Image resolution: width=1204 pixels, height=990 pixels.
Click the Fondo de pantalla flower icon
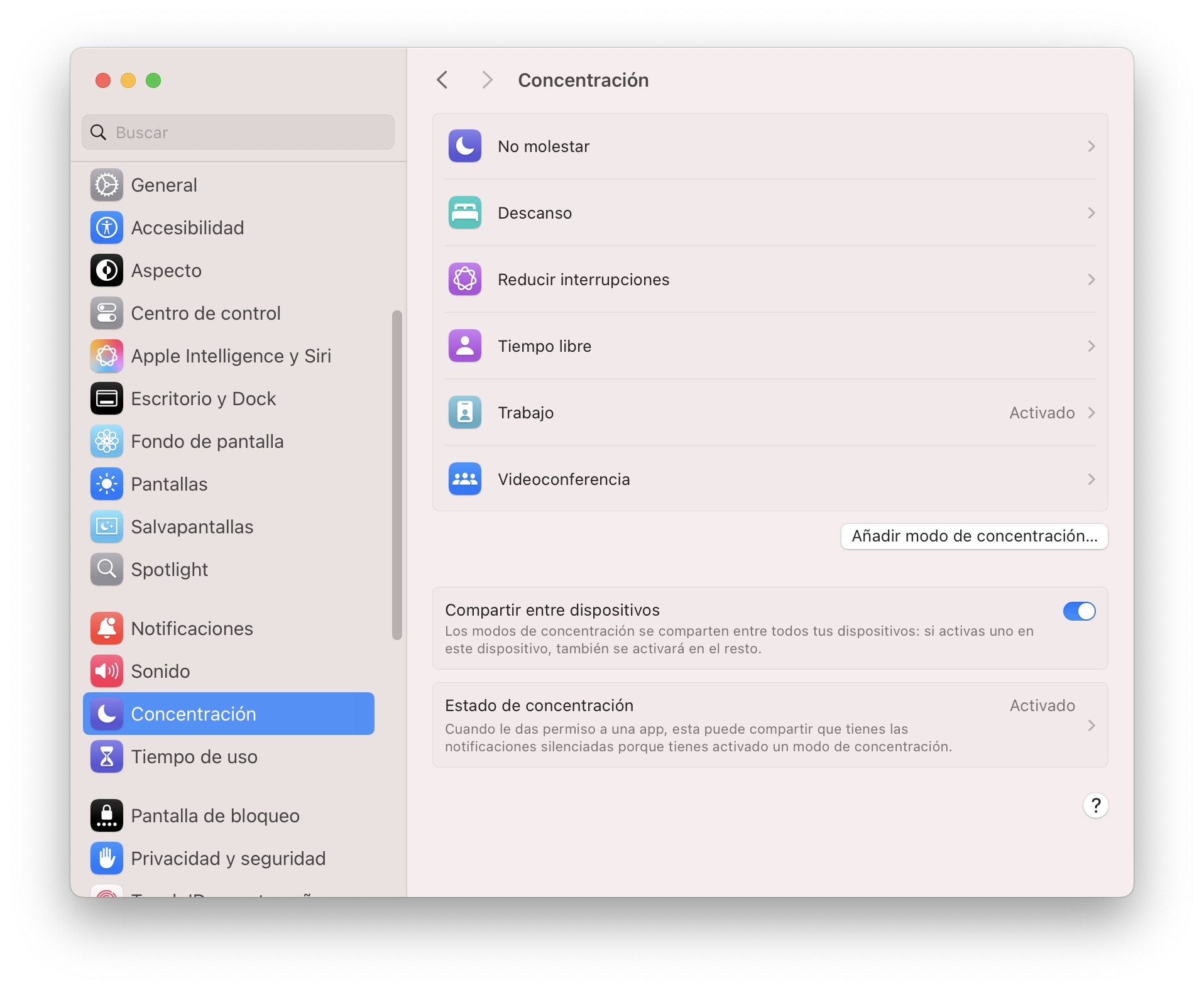click(x=107, y=442)
